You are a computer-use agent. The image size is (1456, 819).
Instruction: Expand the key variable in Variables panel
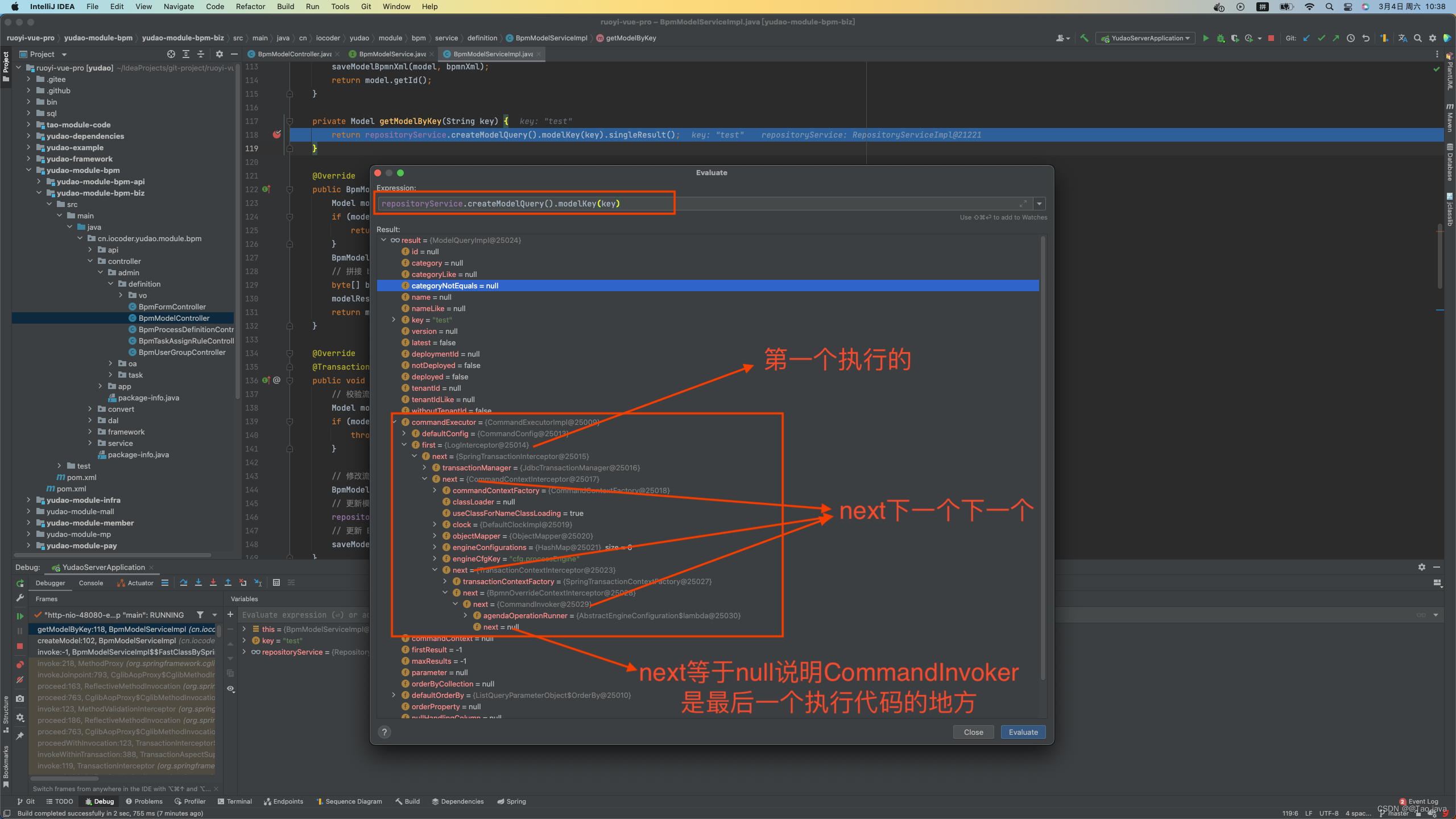point(244,640)
